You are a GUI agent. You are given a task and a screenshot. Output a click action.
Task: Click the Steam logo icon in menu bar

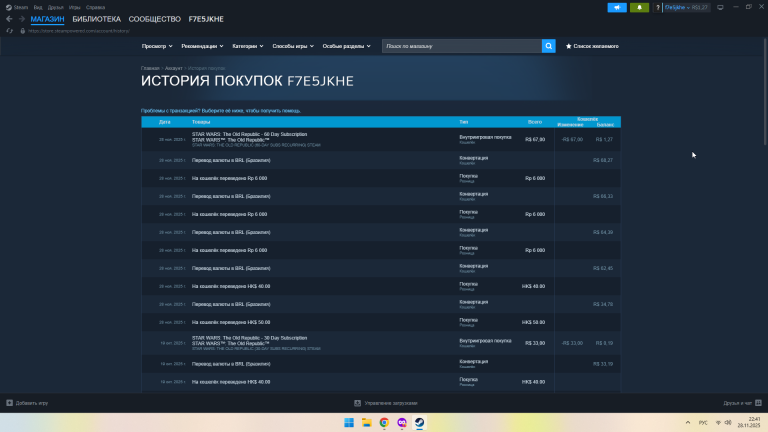point(8,7)
